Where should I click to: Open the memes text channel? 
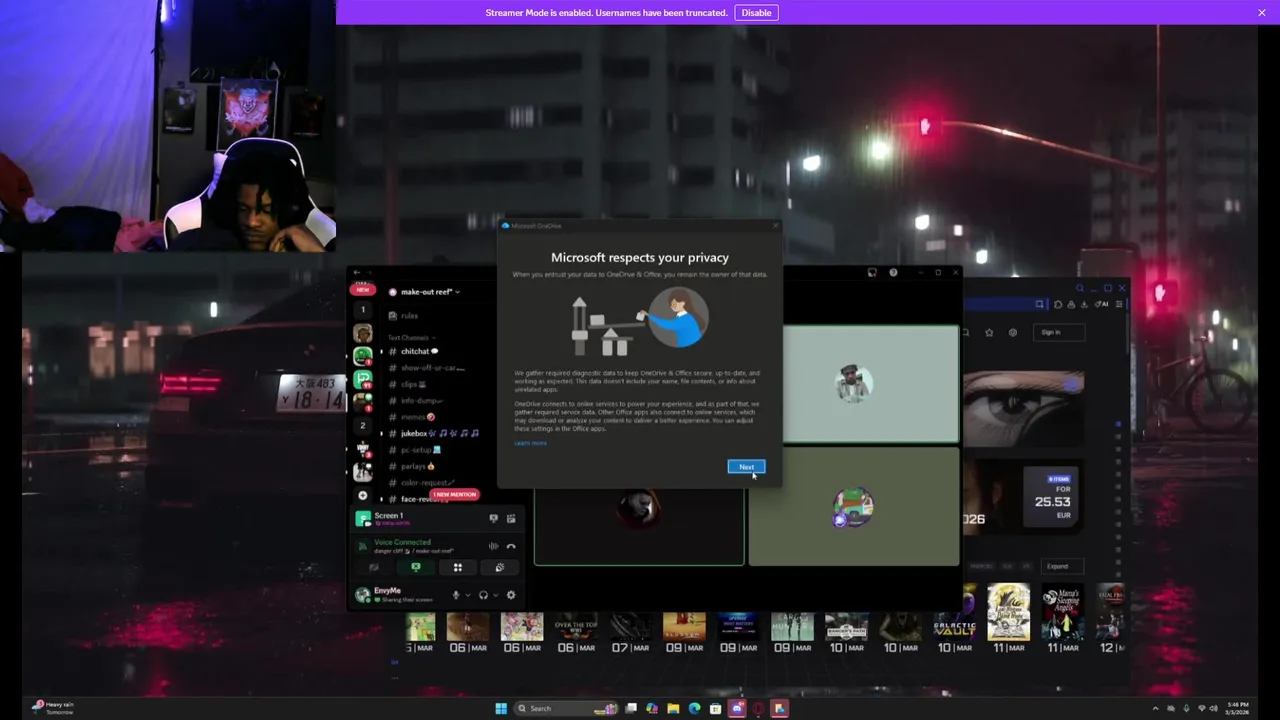[413, 417]
